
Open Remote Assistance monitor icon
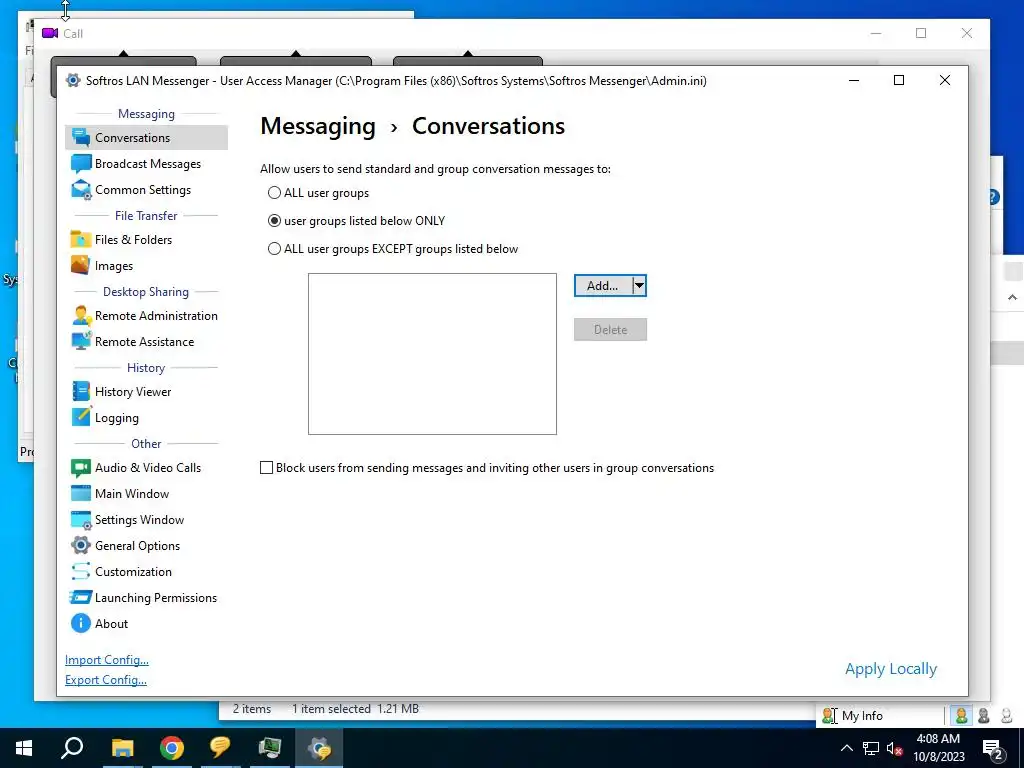[x=81, y=342]
